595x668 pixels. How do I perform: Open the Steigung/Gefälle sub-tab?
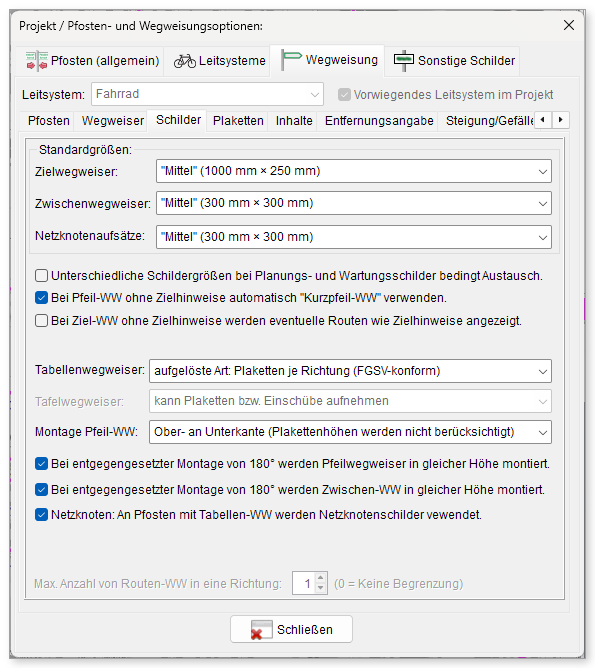coord(489,121)
